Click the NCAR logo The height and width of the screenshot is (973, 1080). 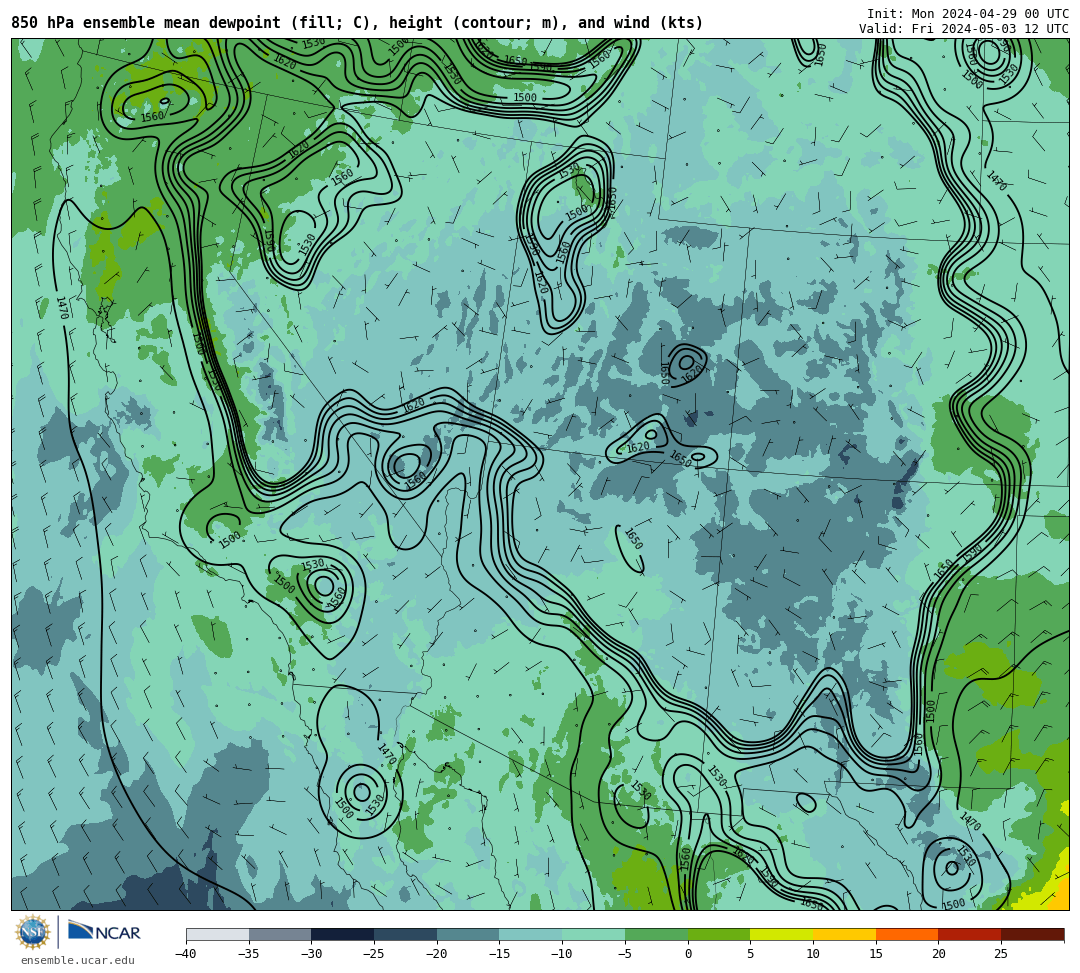click(104, 932)
